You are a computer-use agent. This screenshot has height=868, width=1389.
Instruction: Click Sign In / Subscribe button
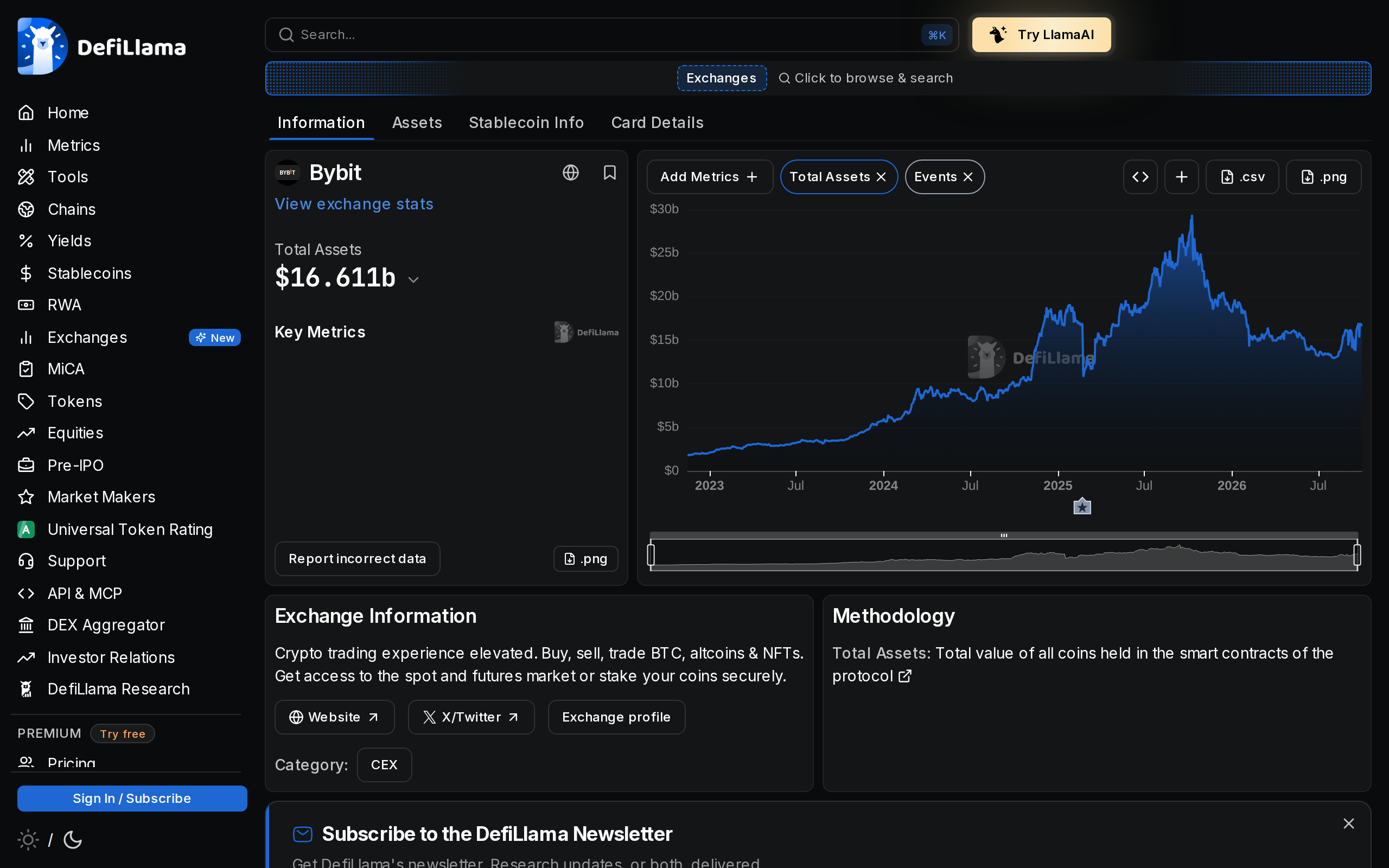(132, 798)
